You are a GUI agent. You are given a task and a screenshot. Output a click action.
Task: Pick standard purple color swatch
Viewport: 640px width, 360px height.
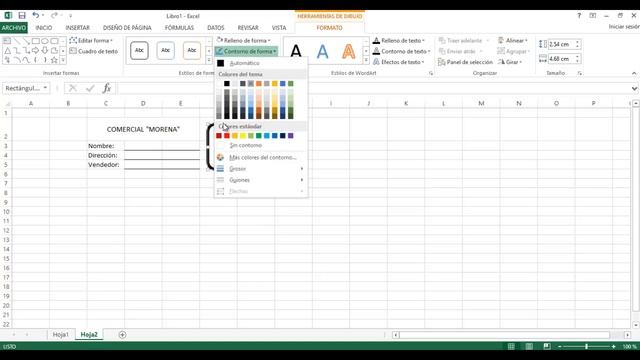(x=291, y=136)
